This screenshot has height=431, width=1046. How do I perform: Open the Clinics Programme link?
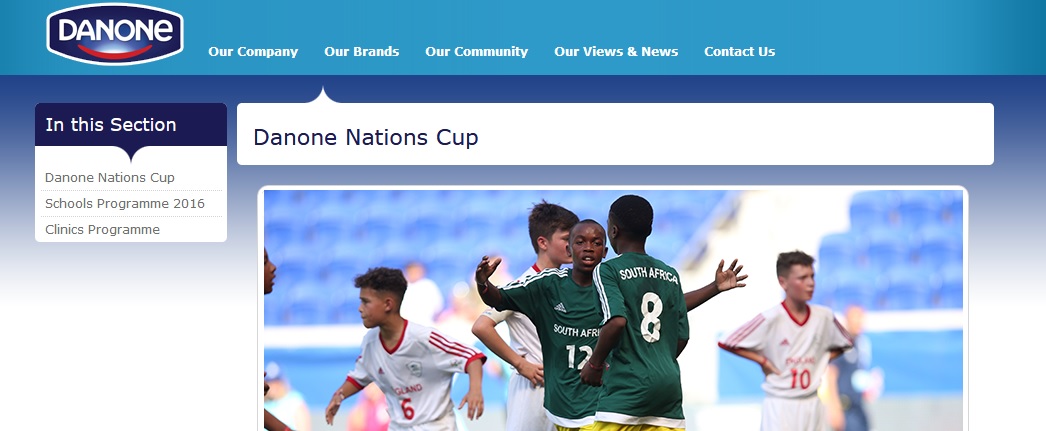(102, 230)
